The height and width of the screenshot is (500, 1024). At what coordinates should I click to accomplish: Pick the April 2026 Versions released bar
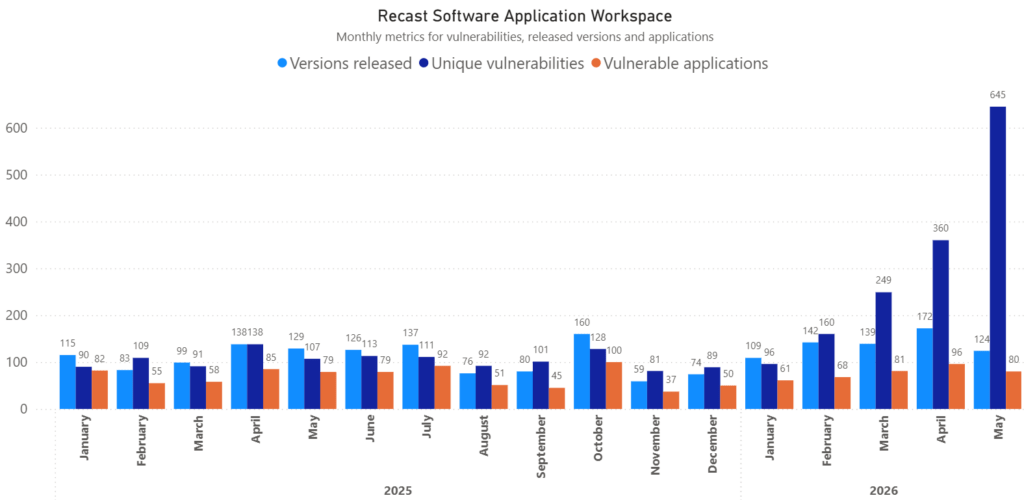[925, 369]
